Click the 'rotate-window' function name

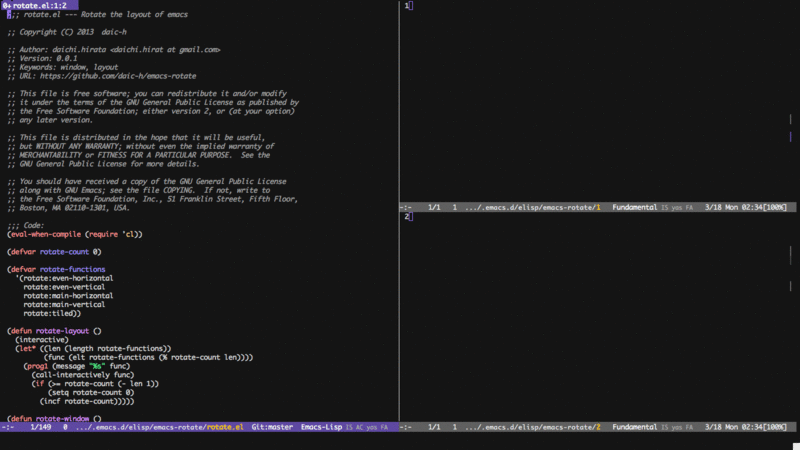pyautogui.click(x=62, y=418)
